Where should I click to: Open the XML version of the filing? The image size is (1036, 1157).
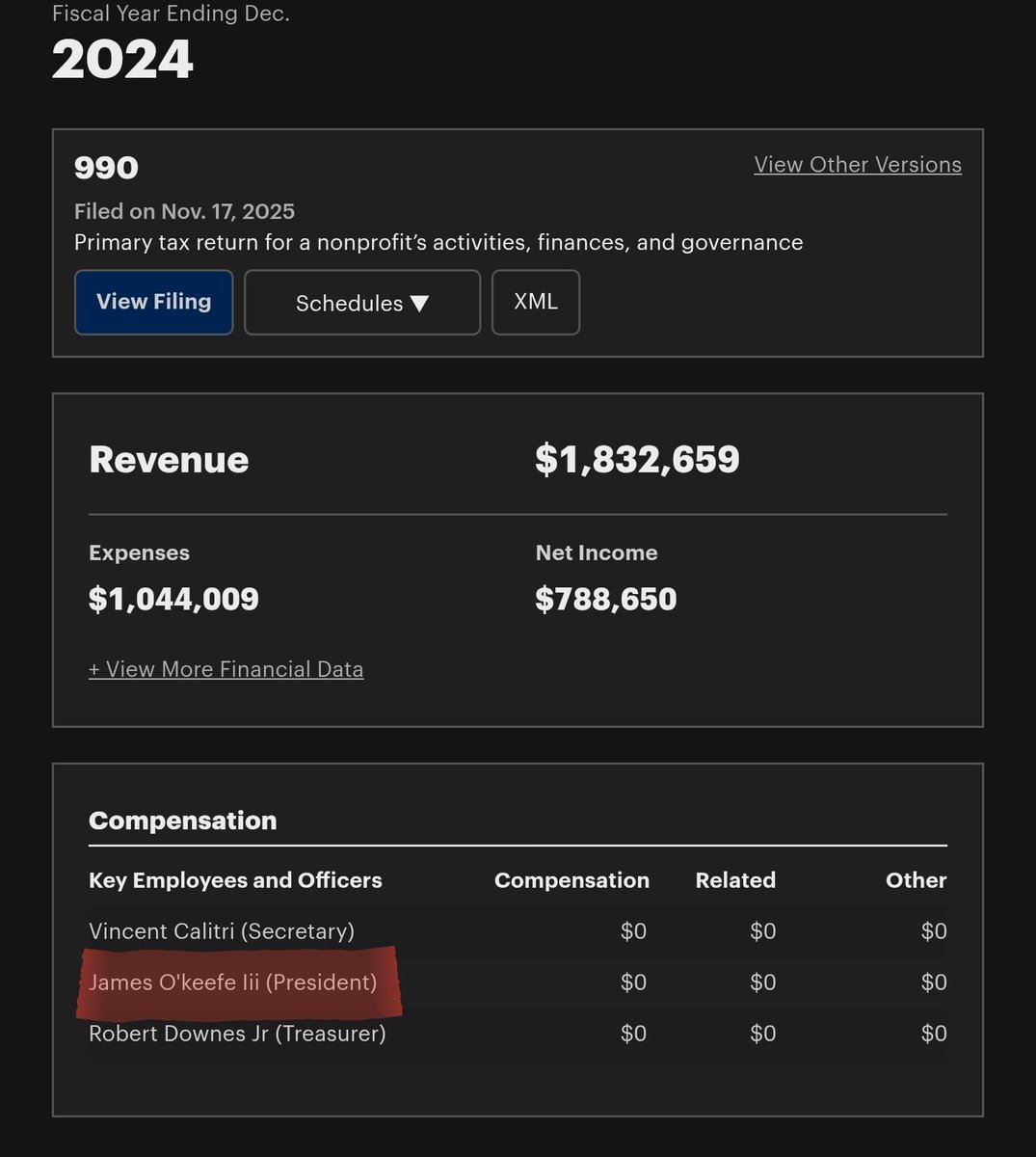coord(535,302)
